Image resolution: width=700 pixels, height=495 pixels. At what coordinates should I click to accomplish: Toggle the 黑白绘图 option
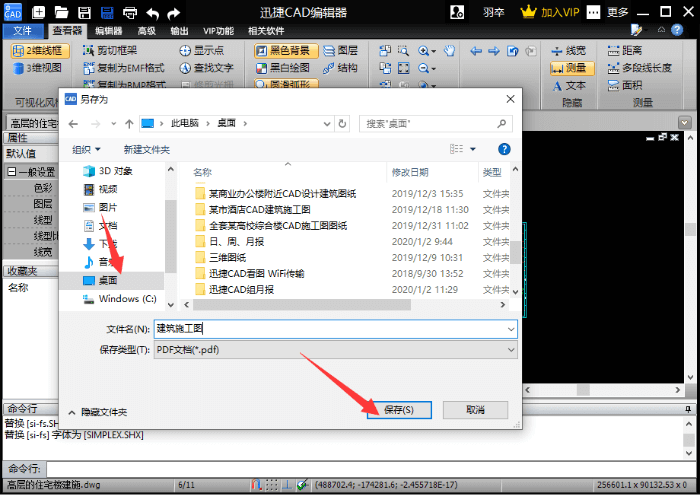(283, 68)
